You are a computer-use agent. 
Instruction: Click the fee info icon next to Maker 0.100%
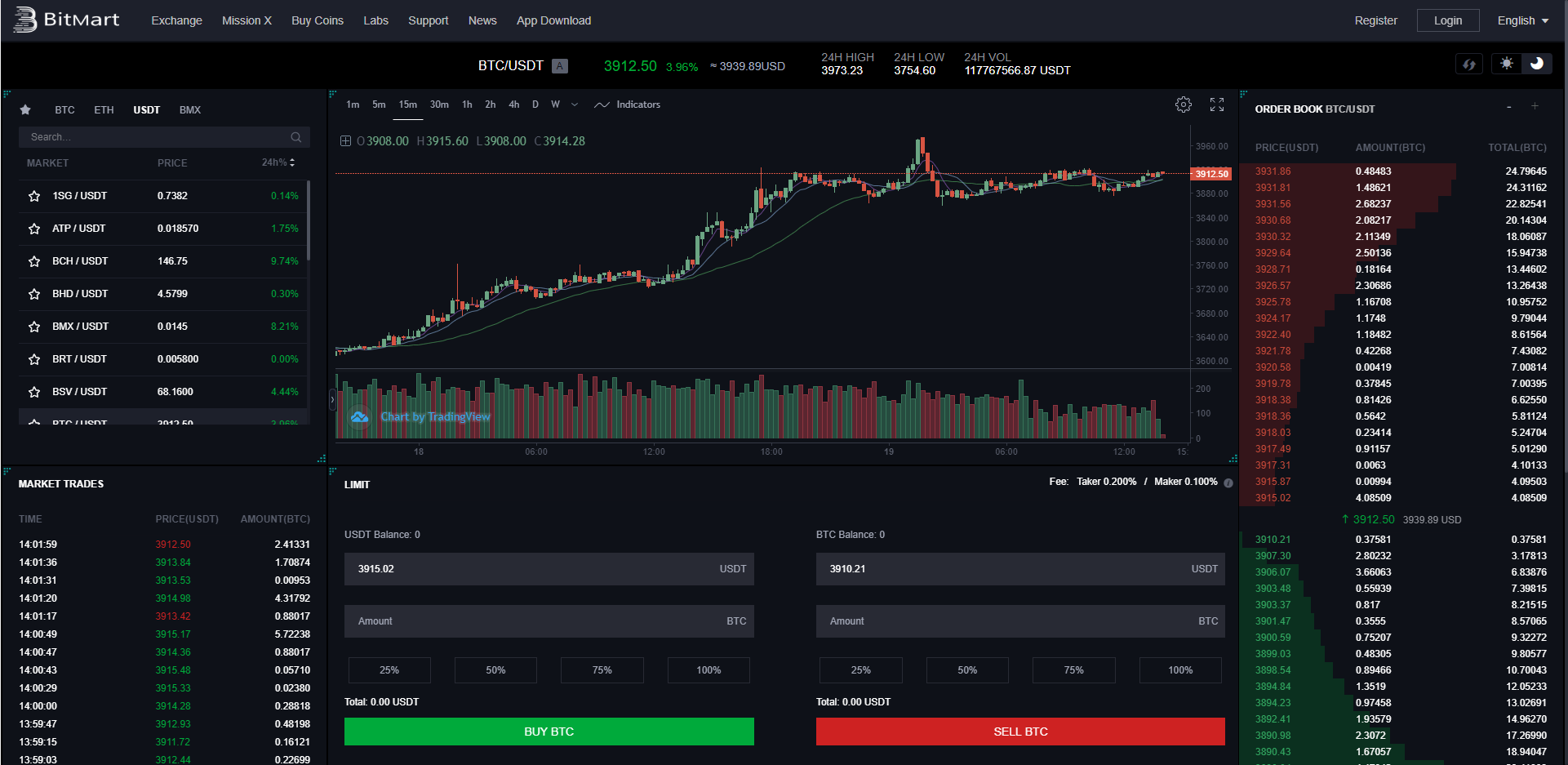tap(1228, 483)
